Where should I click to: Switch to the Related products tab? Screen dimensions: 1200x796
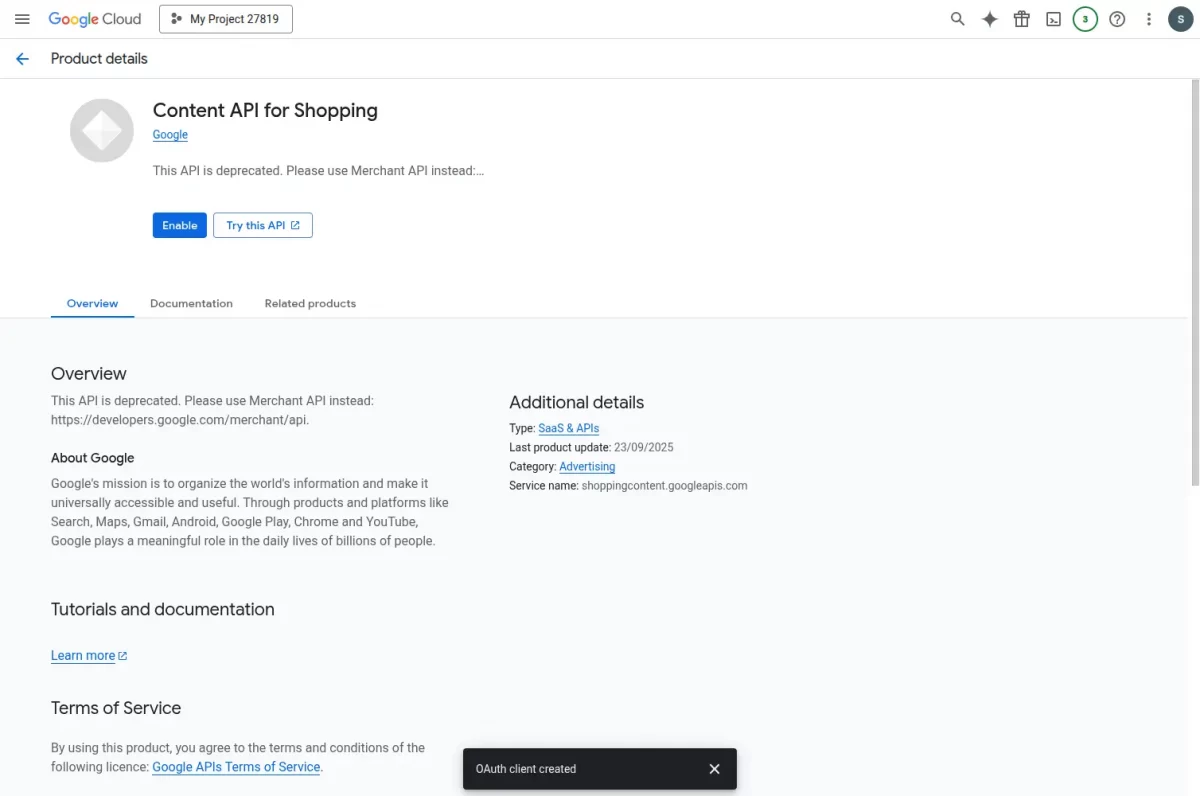pos(310,303)
